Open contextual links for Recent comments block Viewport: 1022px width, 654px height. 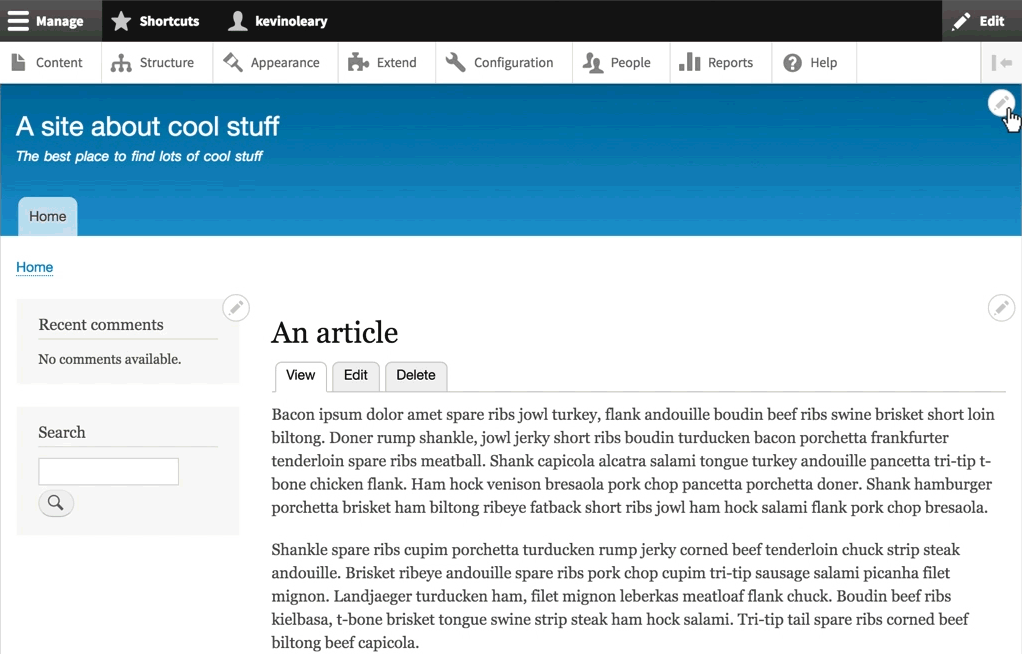(x=236, y=308)
